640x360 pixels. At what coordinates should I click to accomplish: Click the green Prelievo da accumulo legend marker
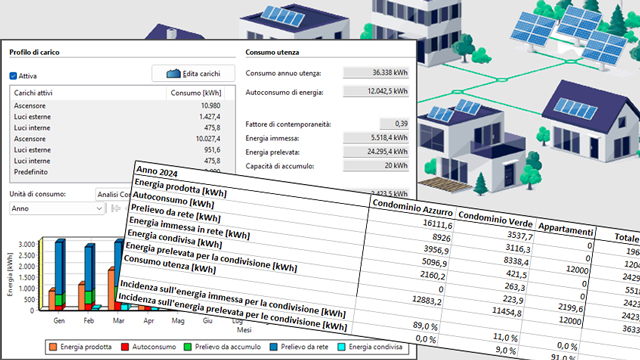(x=188, y=347)
